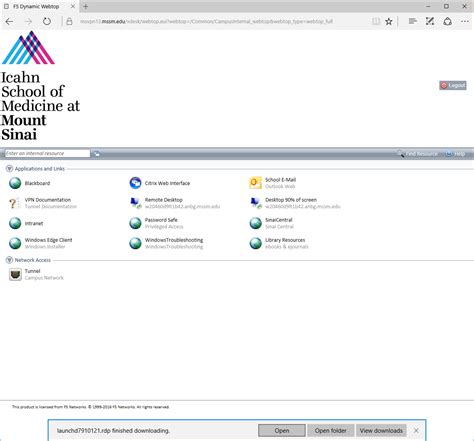The width and height of the screenshot is (474, 441).
Task: Open browser more options menu
Action: (x=465, y=22)
